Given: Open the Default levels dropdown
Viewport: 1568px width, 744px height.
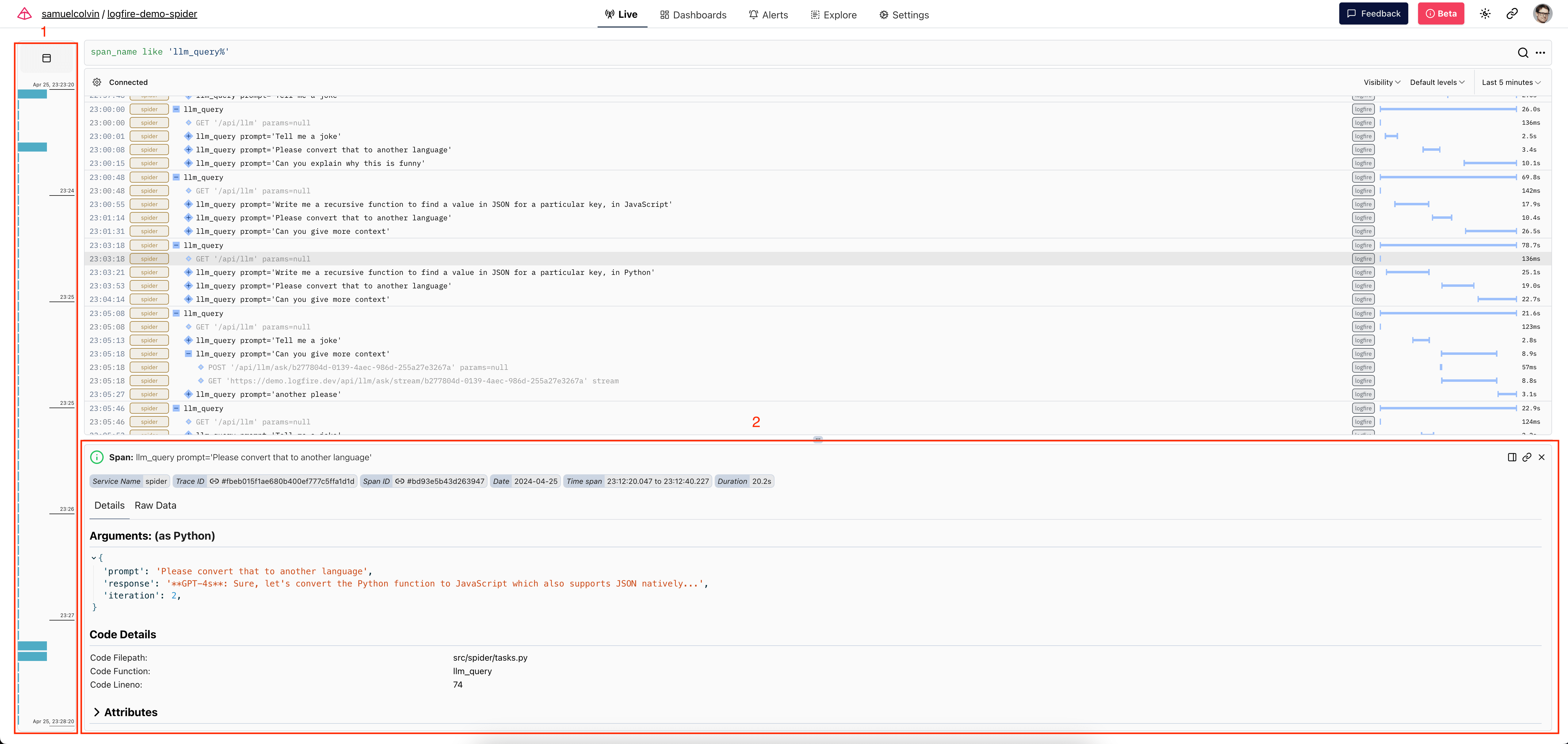Looking at the screenshot, I should pyautogui.click(x=1437, y=82).
